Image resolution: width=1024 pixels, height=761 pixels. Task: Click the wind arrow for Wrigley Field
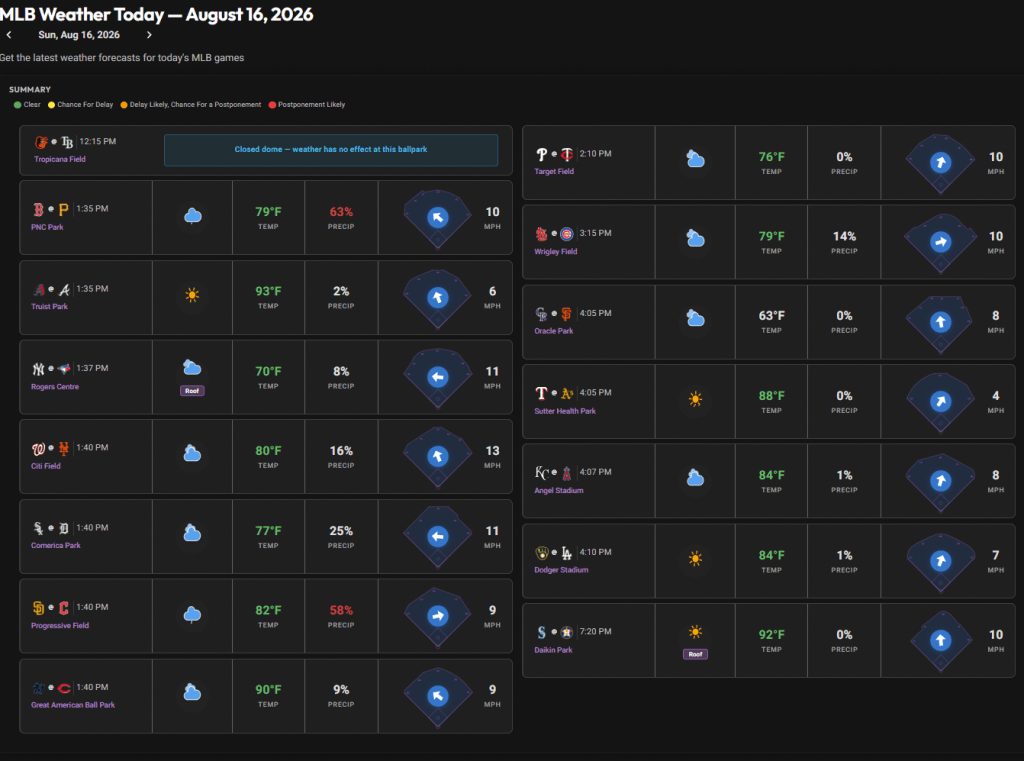pyautogui.click(x=940, y=242)
